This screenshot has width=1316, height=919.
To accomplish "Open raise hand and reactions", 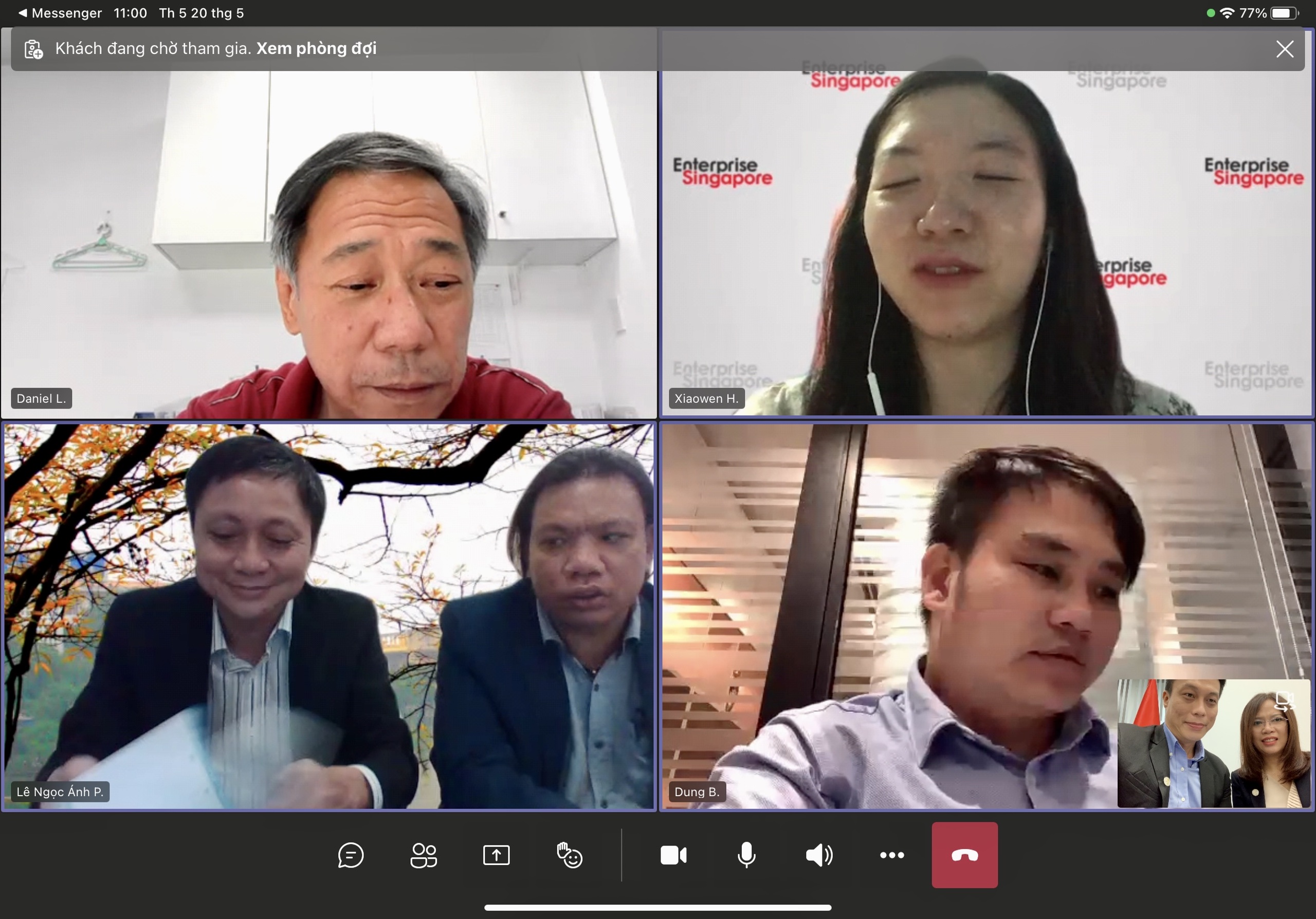I will click(x=569, y=855).
